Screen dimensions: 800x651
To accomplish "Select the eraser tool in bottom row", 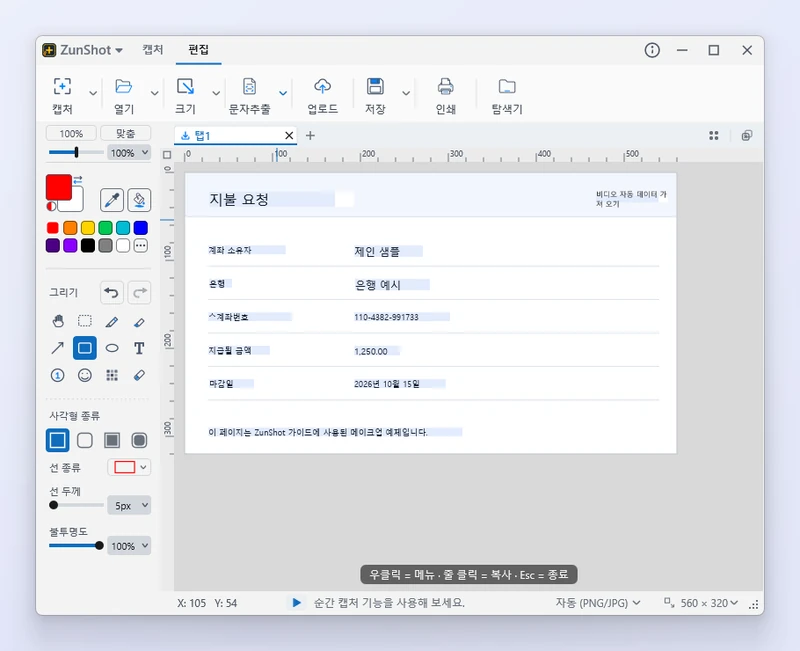I will (139, 375).
